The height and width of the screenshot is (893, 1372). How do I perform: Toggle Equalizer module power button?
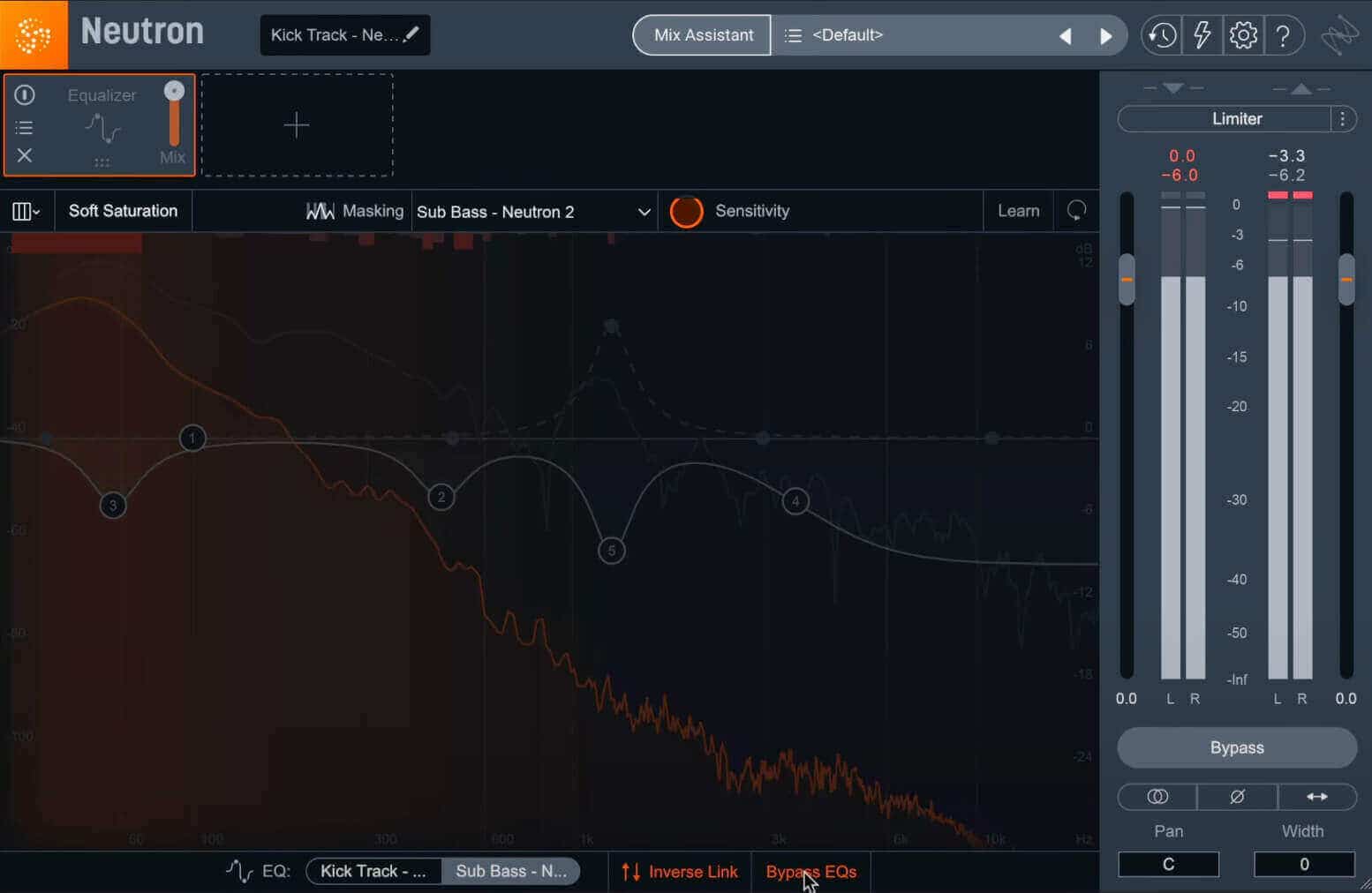[x=25, y=94]
